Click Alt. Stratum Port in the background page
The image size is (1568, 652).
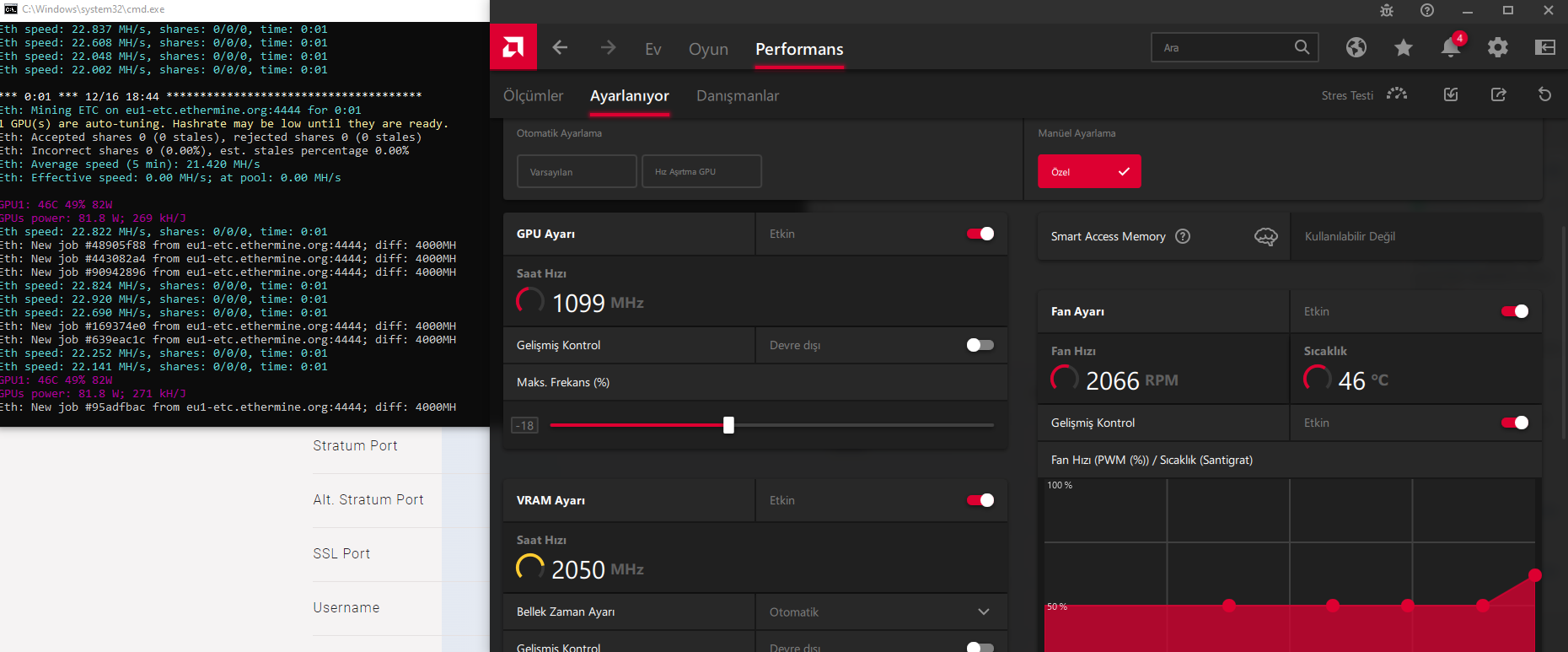(x=368, y=499)
